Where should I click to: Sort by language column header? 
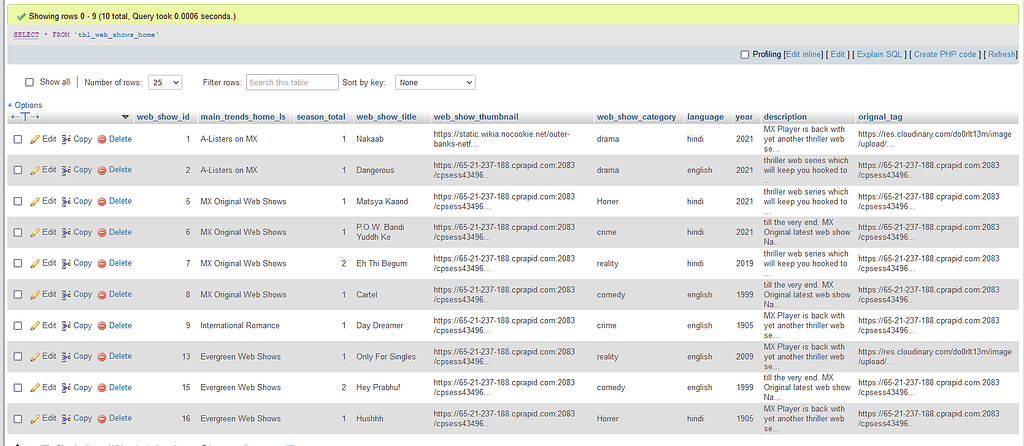(705, 117)
